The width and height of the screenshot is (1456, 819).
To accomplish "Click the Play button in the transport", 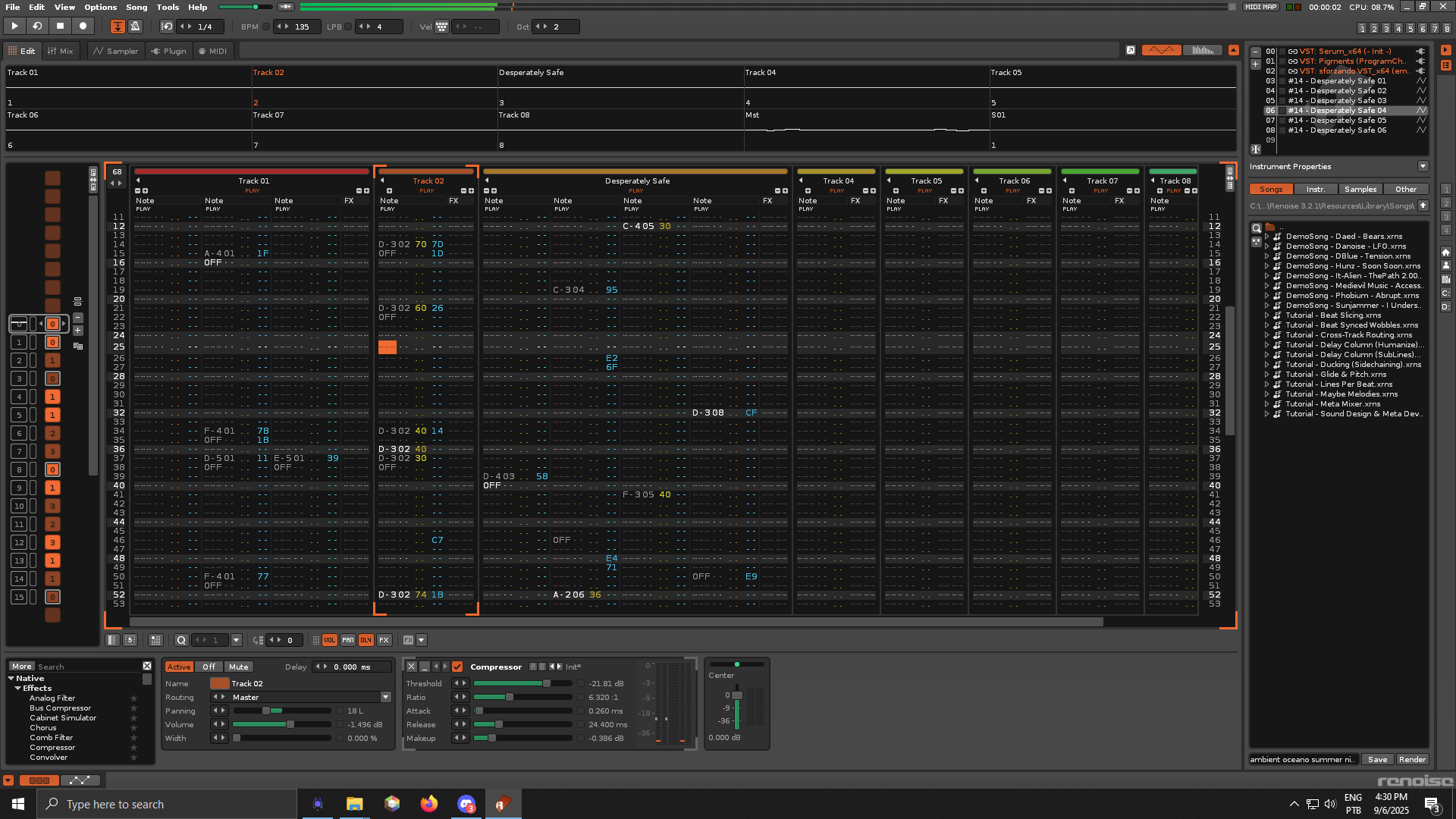I will point(14,26).
